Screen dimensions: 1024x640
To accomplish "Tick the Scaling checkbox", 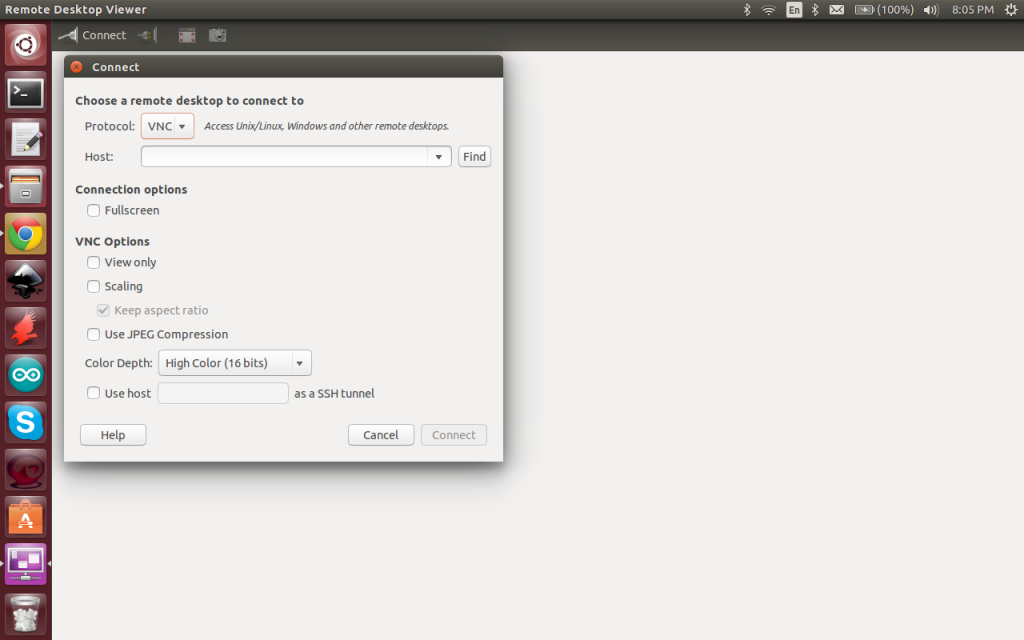I will [94, 287].
